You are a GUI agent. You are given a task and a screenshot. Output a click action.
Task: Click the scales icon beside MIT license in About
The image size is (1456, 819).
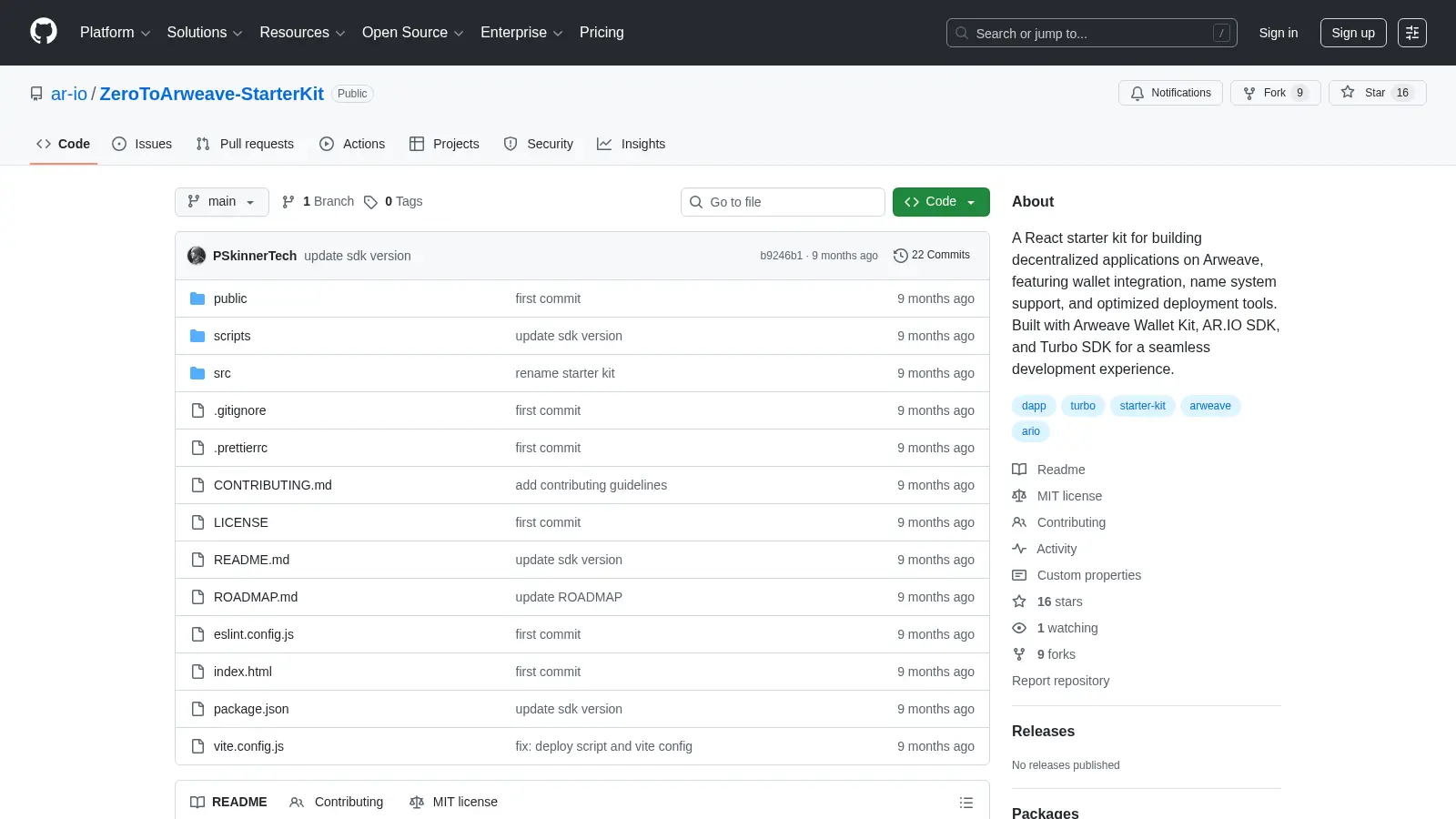(x=1019, y=496)
